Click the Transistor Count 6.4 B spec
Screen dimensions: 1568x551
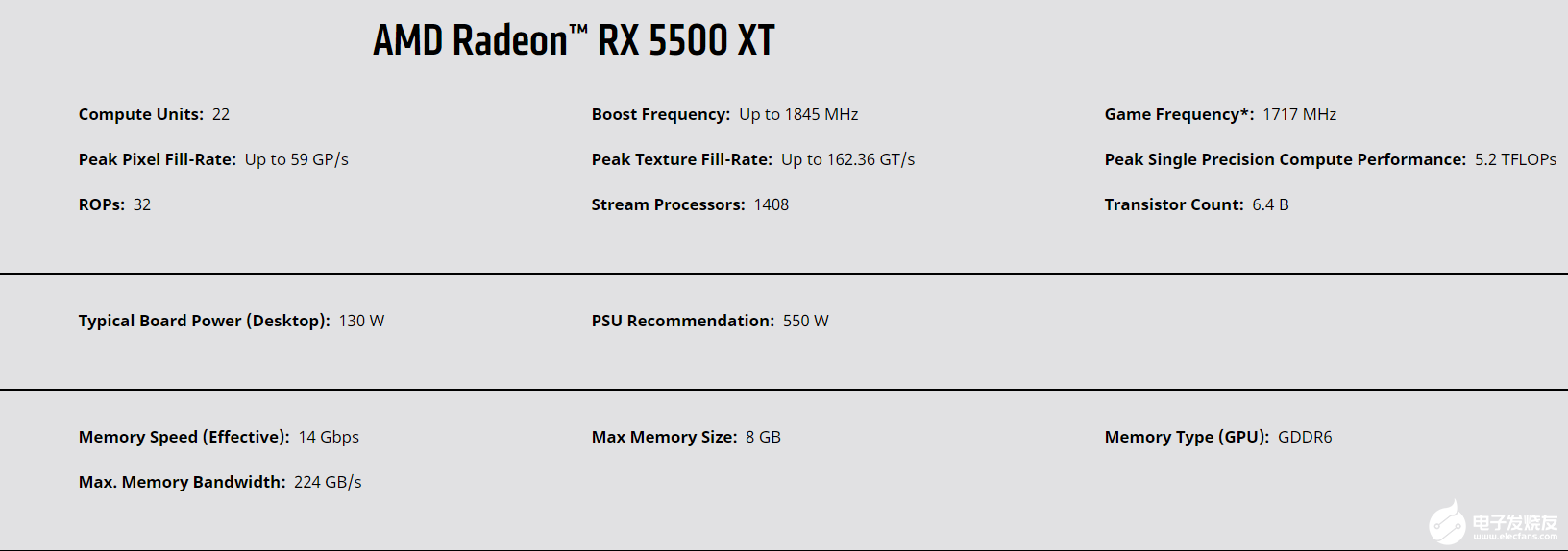(x=1197, y=204)
